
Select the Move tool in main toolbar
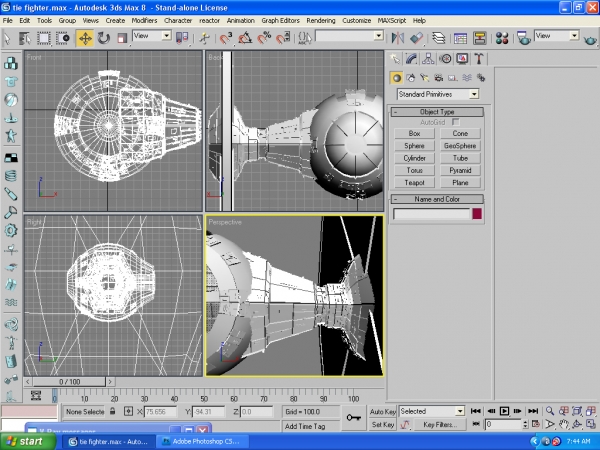coord(85,38)
